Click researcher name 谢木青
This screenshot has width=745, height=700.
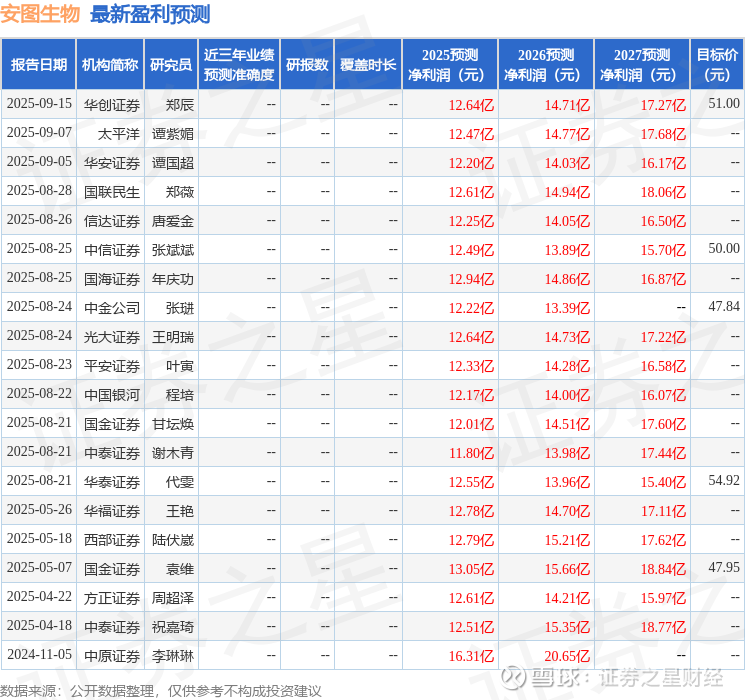(x=172, y=452)
